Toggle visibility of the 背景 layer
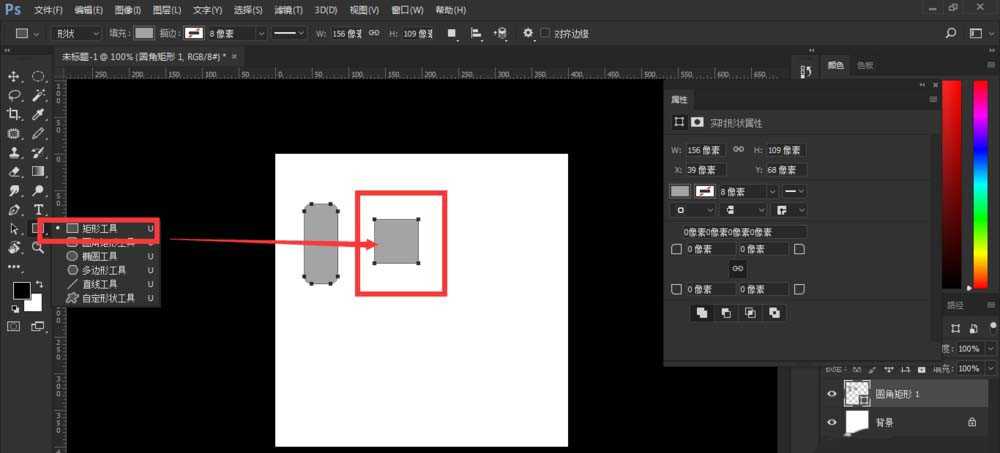This screenshot has width=1000, height=453. [831, 423]
